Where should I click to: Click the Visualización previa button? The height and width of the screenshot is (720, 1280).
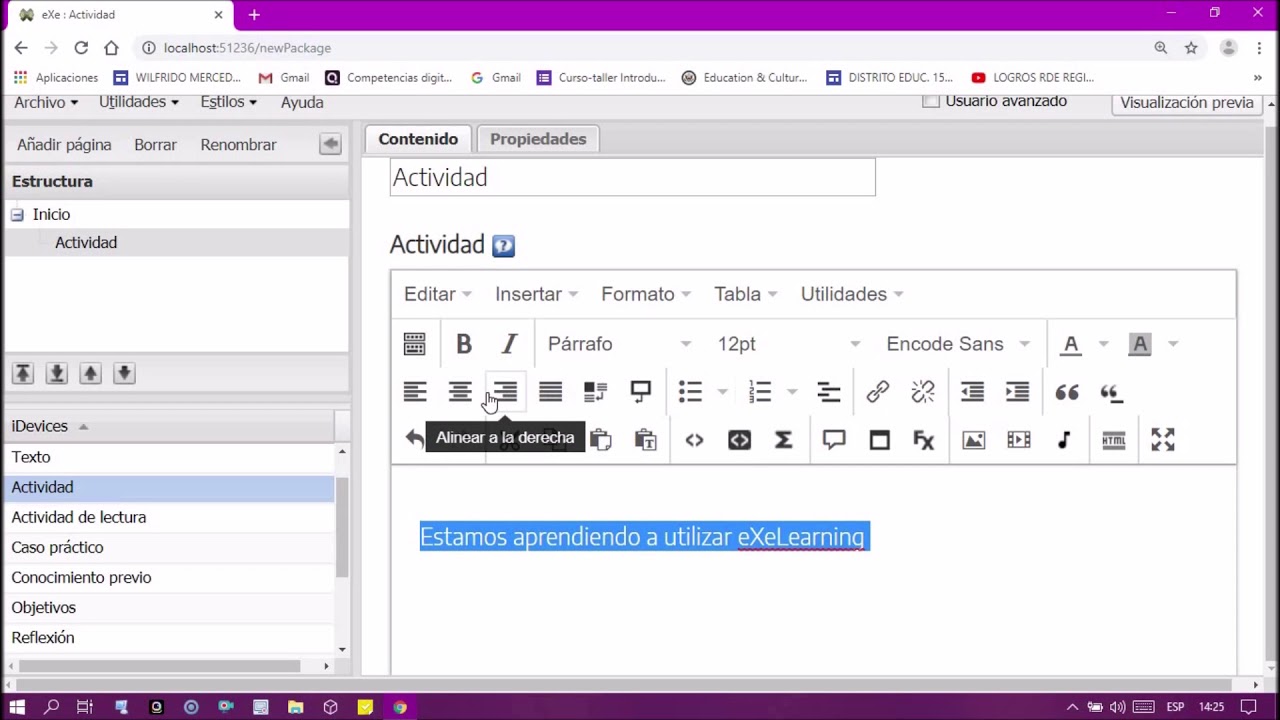(x=1187, y=103)
